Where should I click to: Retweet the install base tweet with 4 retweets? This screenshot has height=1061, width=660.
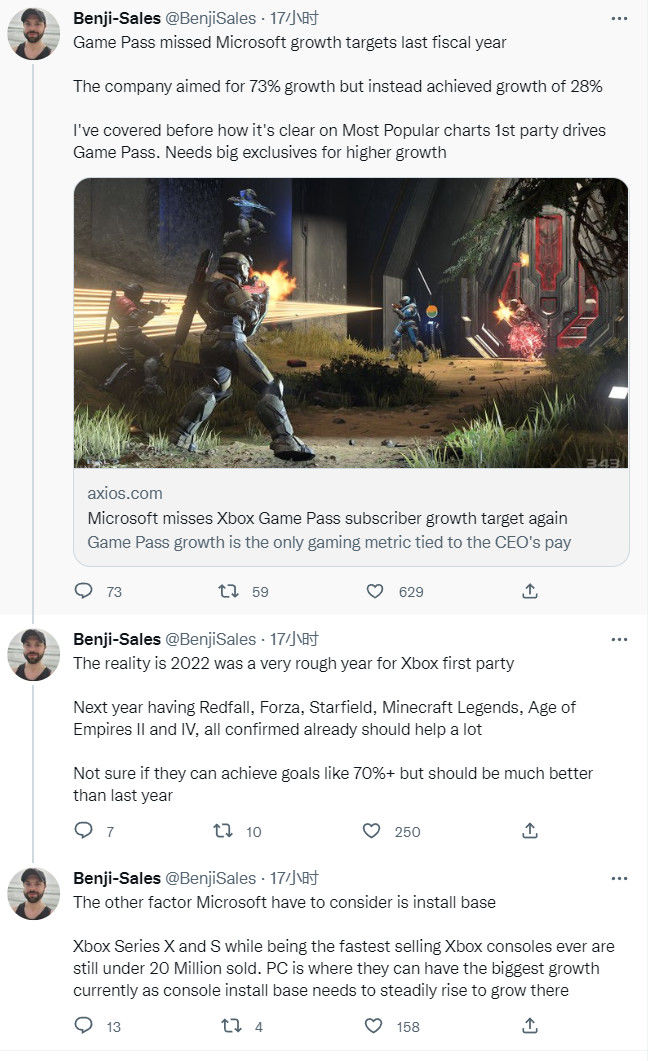pyautogui.click(x=232, y=1026)
